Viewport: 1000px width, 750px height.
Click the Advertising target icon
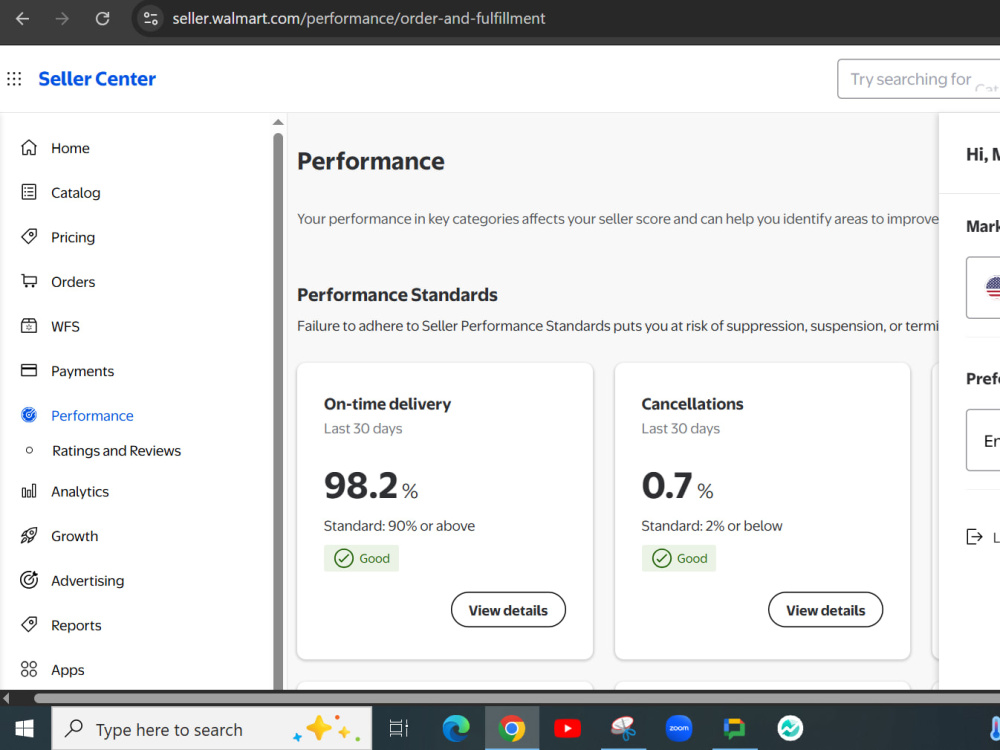pos(29,580)
